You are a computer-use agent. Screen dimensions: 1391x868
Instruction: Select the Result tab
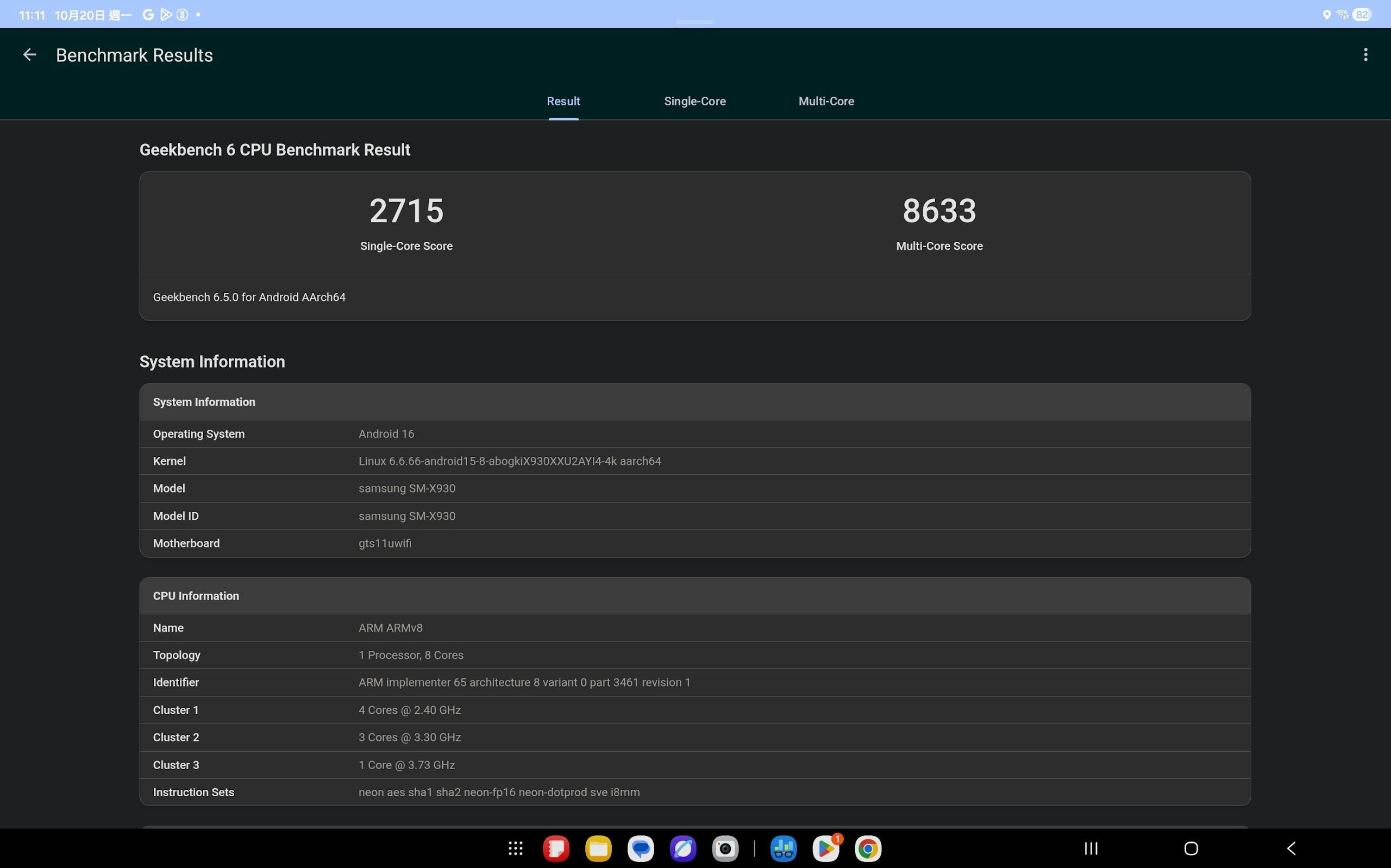[563, 101]
